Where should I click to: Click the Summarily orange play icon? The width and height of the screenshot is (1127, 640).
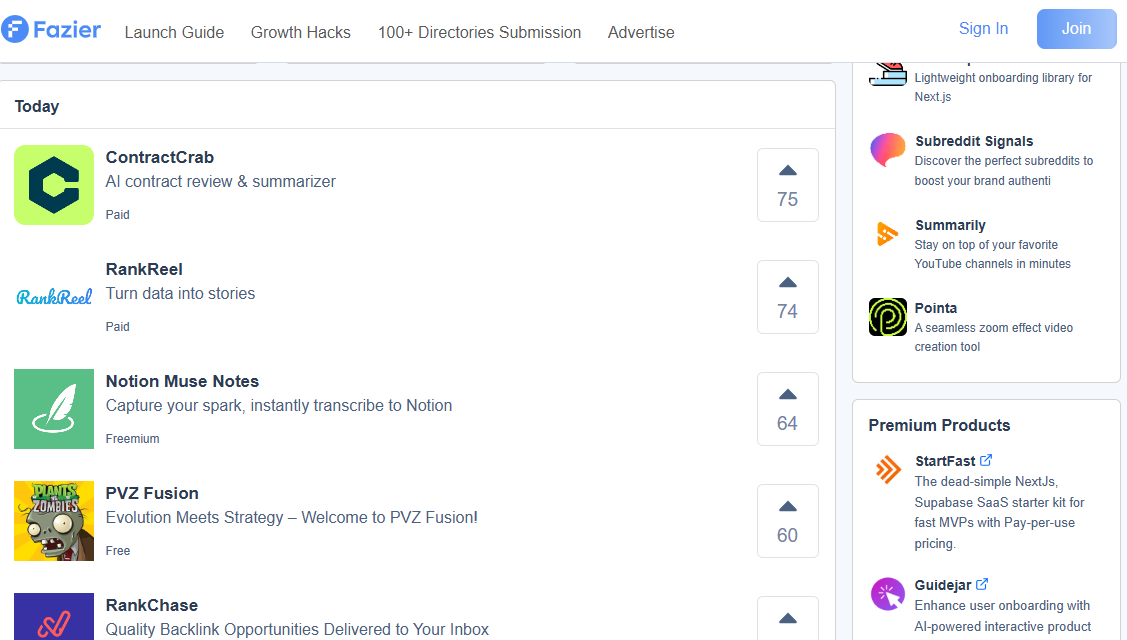pyautogui.click(x=888, y=234)
